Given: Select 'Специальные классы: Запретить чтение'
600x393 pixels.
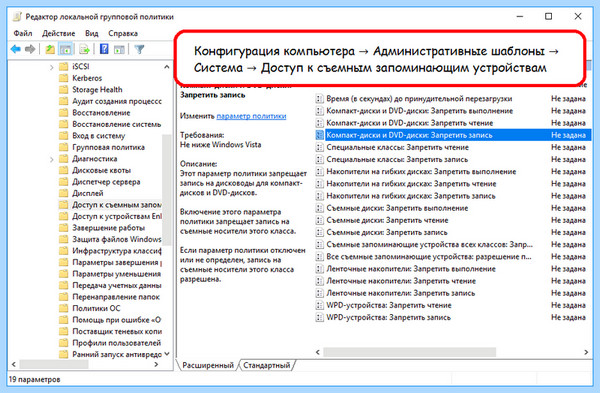Looking at the screenshot, I should [397, 147].
